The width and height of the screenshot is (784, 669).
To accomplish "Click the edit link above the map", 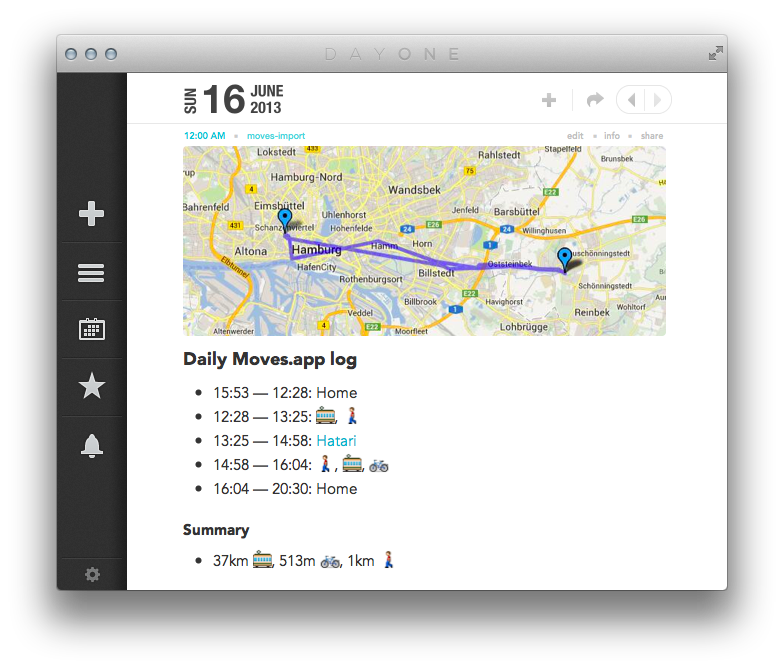I will click(x=575, y=136).
